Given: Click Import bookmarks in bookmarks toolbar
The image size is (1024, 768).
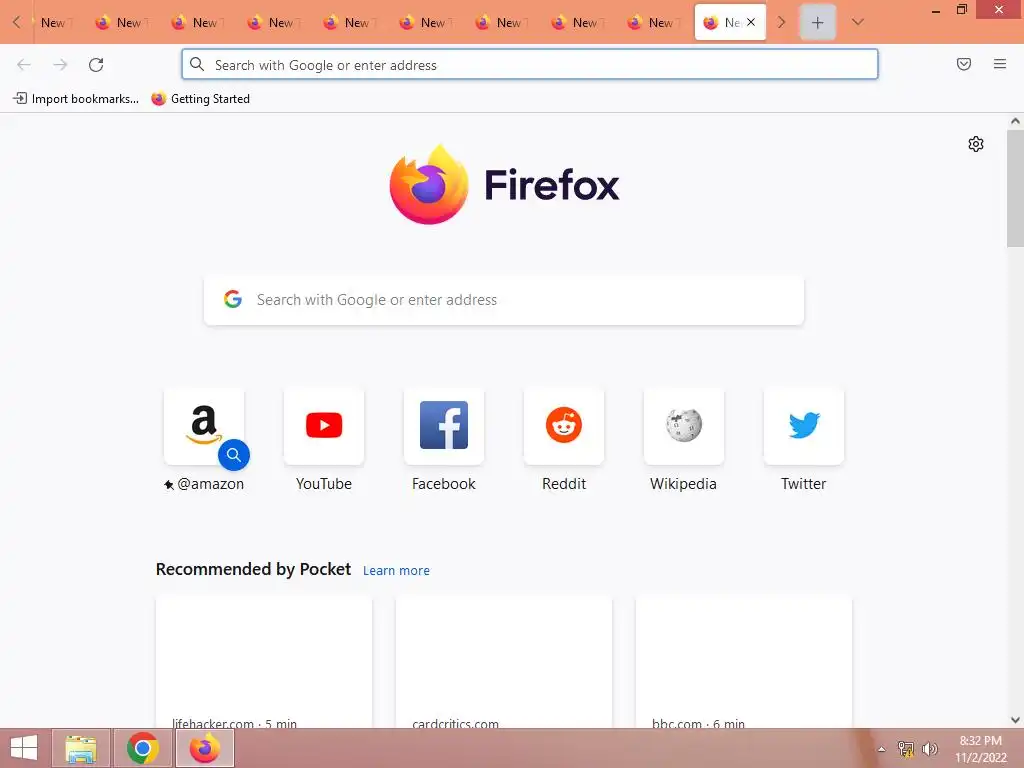Looking at the screenshot, I should (x=76, y=99).
